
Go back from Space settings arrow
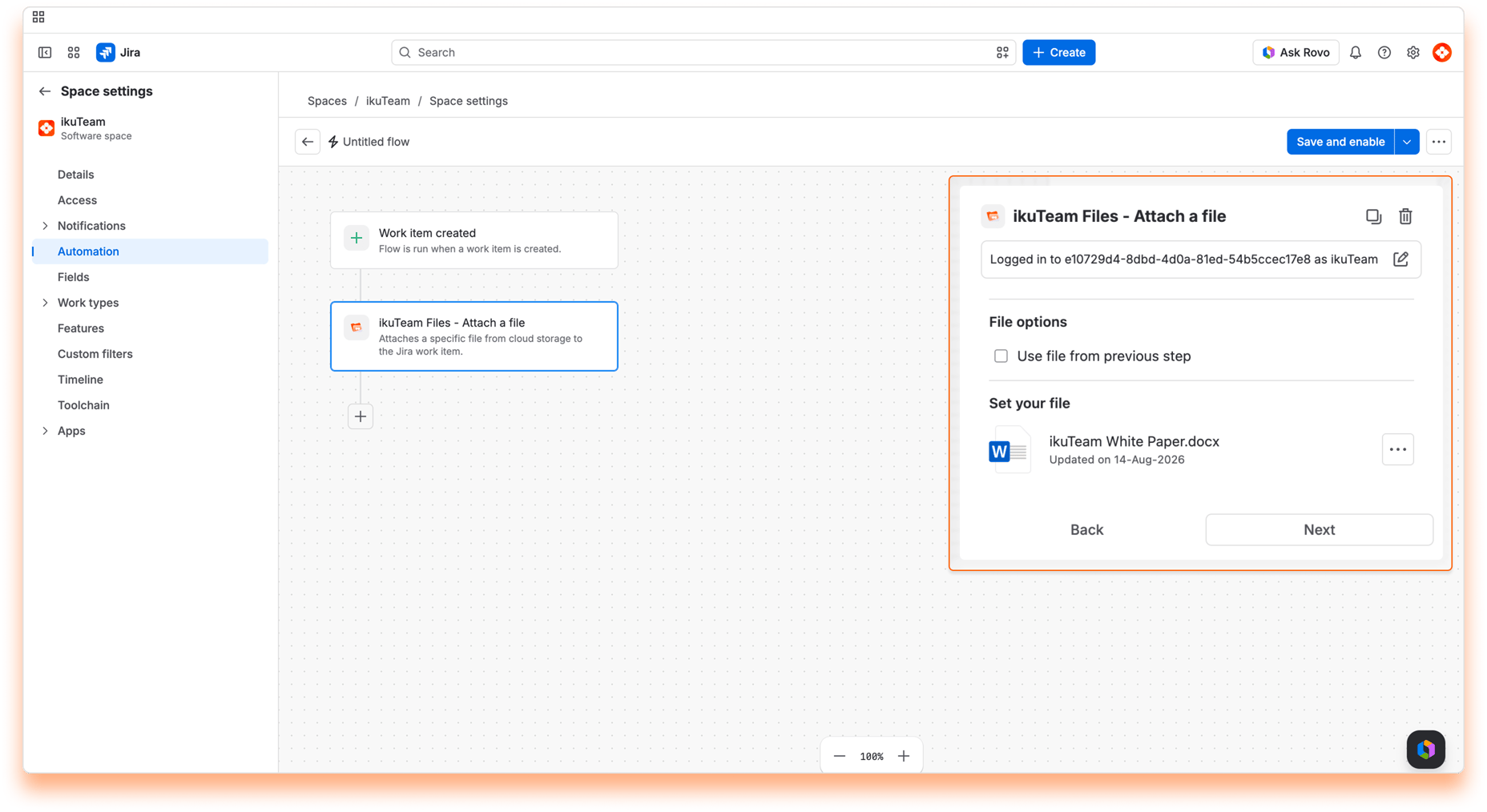coord(45,91)
